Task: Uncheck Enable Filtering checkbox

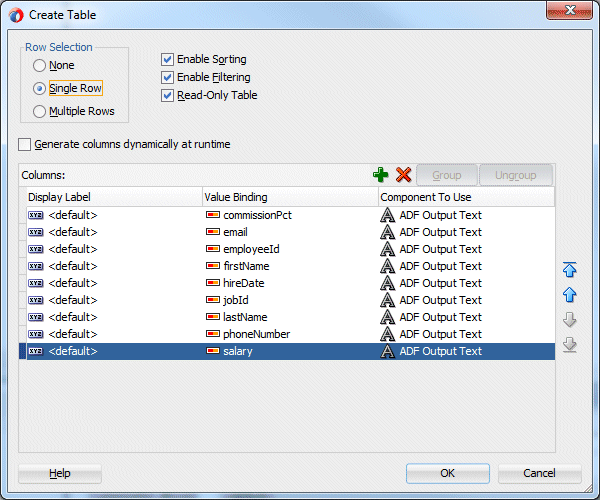Action: 167,77
